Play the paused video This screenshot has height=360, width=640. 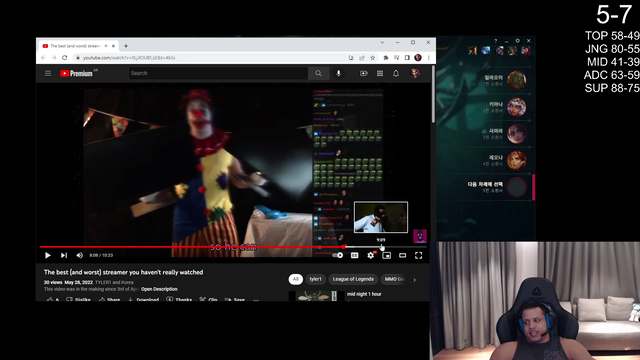47,256
